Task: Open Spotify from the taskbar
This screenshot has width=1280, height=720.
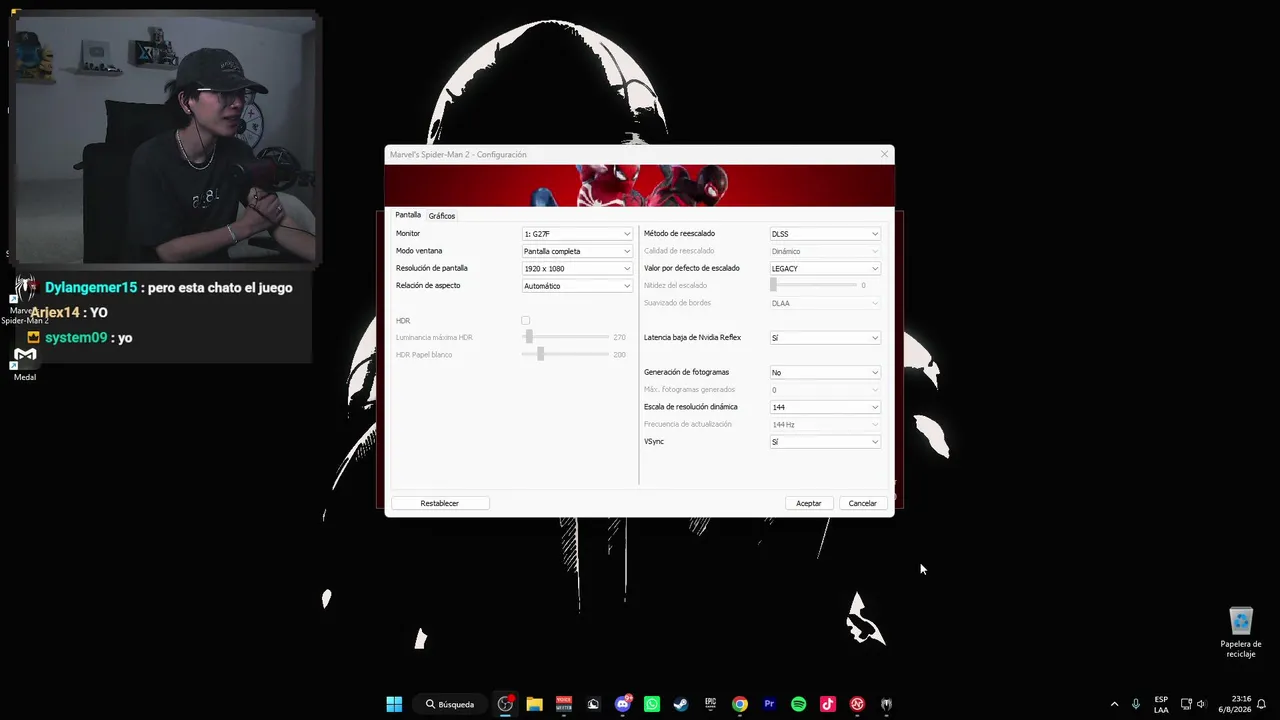Action: tap(799, 704)
